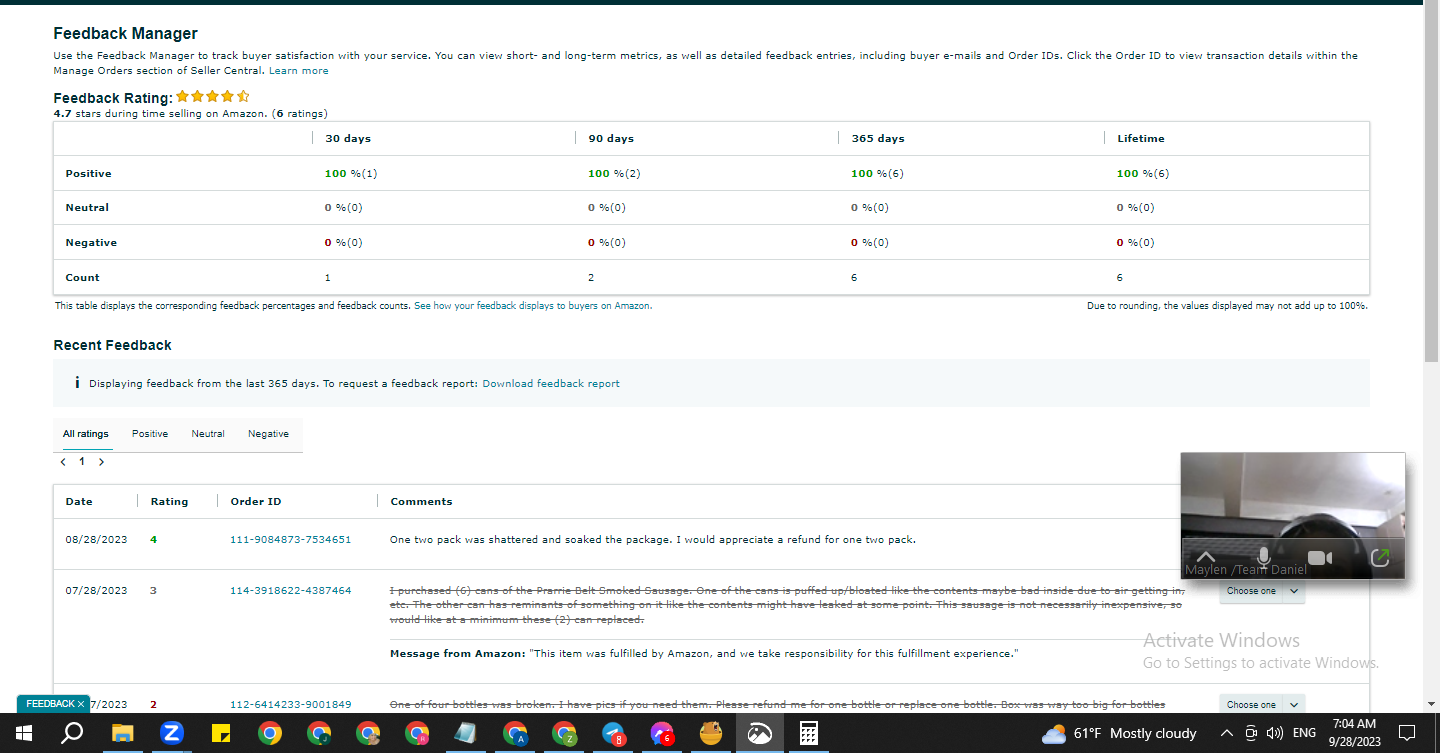Image resolution: width=1440 pixels, height=753 pixels.
Task: Switch to the Negative feedback tab
Action: pos(268,434)
